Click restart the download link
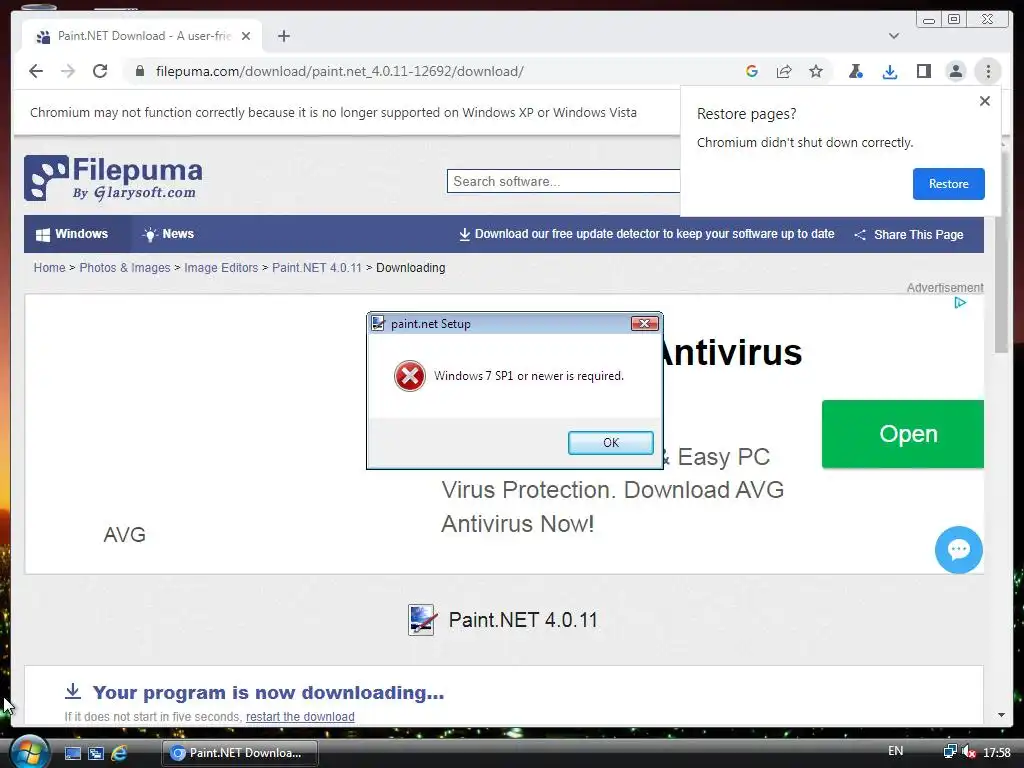1024x768 pixels. 300,716
